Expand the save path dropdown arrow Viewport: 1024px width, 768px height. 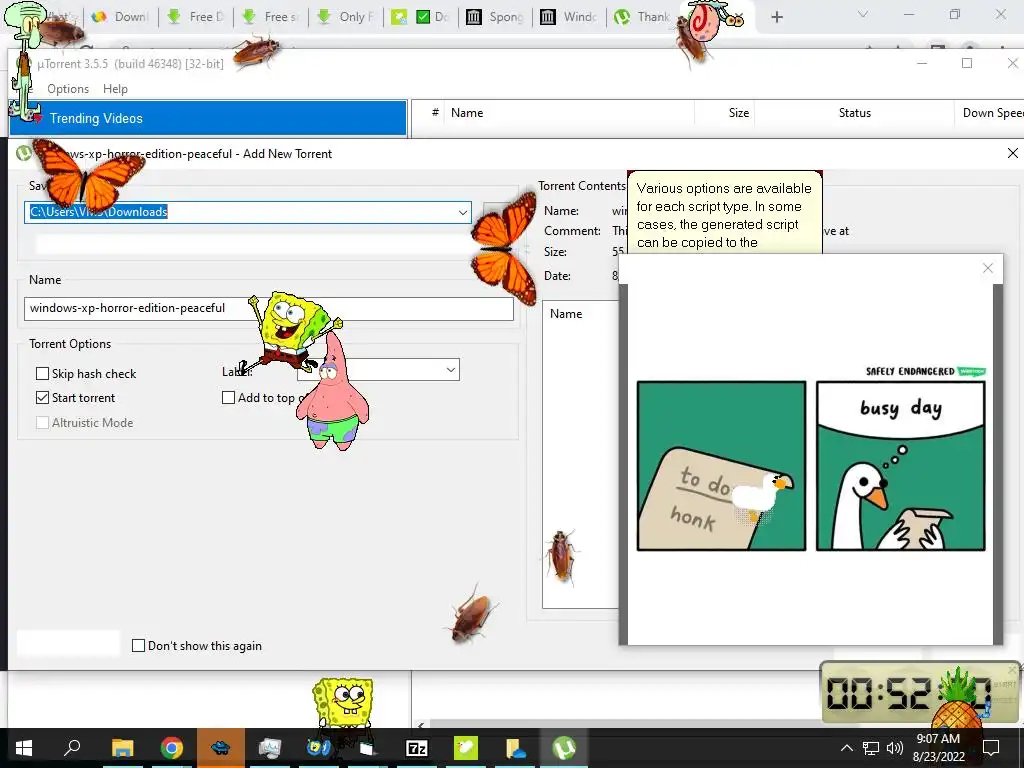click(x=462, y=212)
